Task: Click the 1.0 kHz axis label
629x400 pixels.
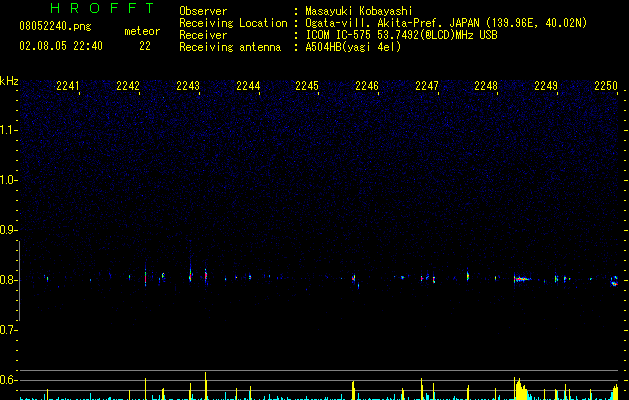Action: [x=8, y=180]
